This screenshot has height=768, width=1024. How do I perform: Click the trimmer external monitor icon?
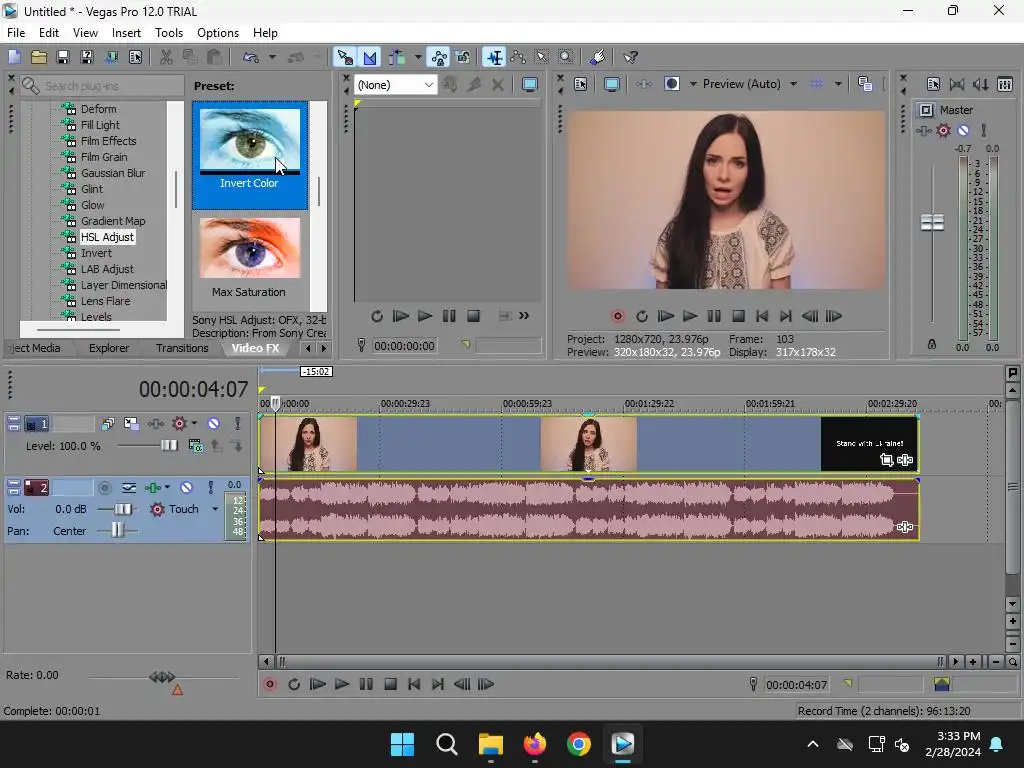click(530, 85)
